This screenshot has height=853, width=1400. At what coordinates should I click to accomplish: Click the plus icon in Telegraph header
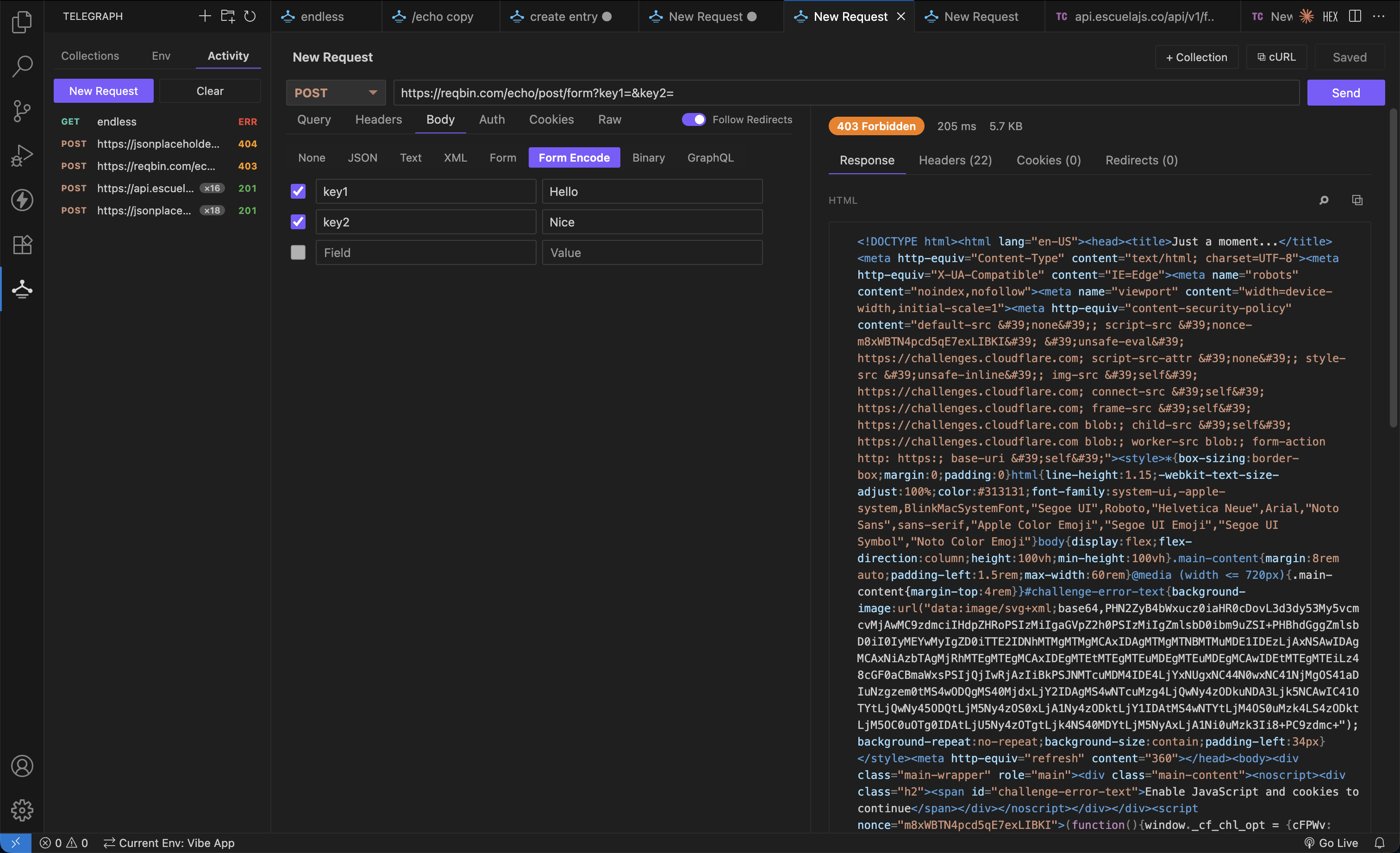pyautogui.click(x=205, y=16)
